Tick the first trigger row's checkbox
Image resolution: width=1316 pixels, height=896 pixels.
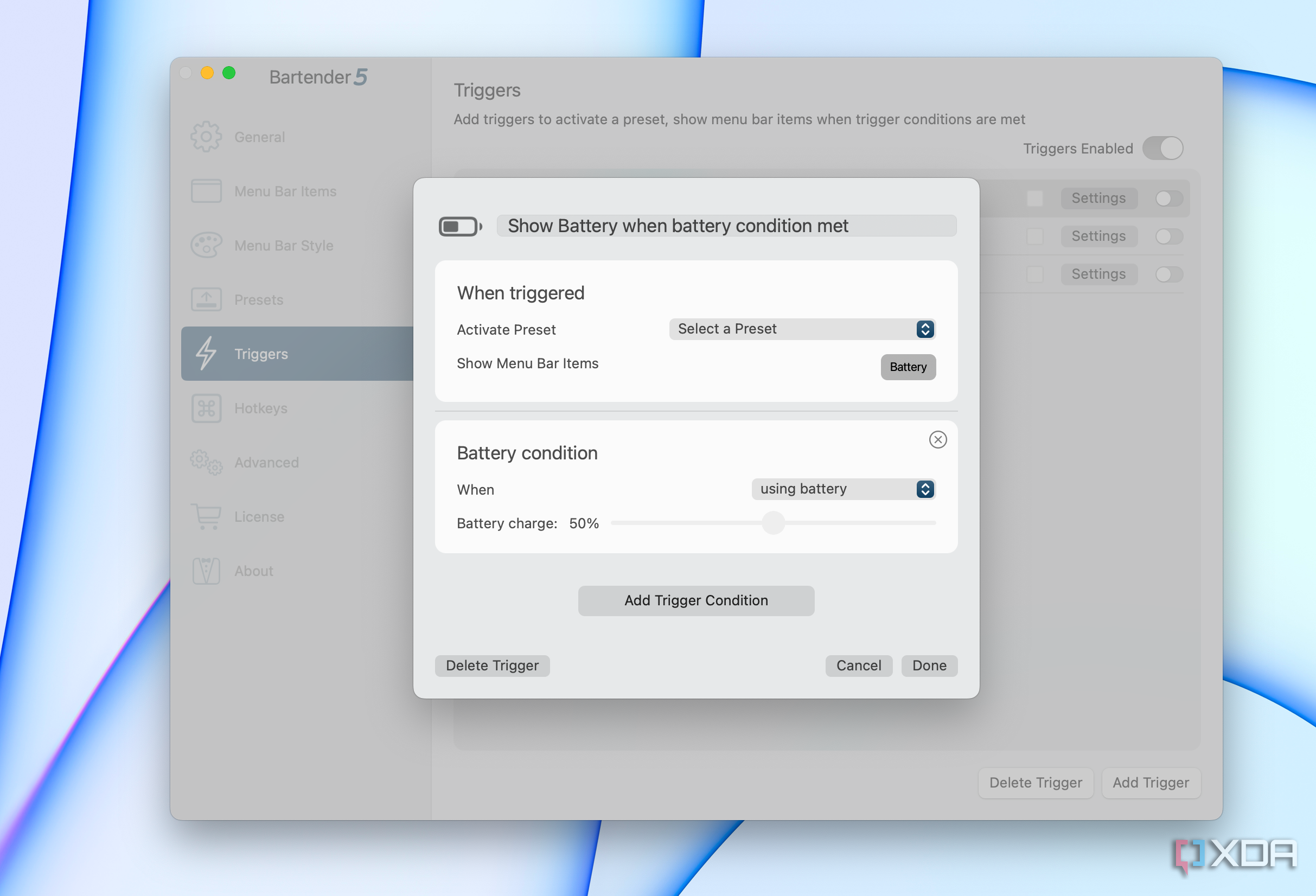tap(1034, 198)
